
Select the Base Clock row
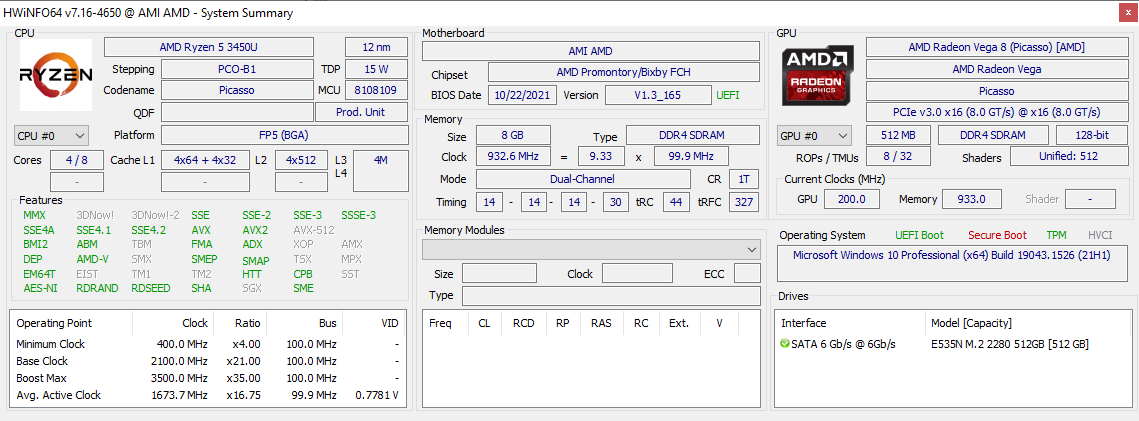coord(207,361)
